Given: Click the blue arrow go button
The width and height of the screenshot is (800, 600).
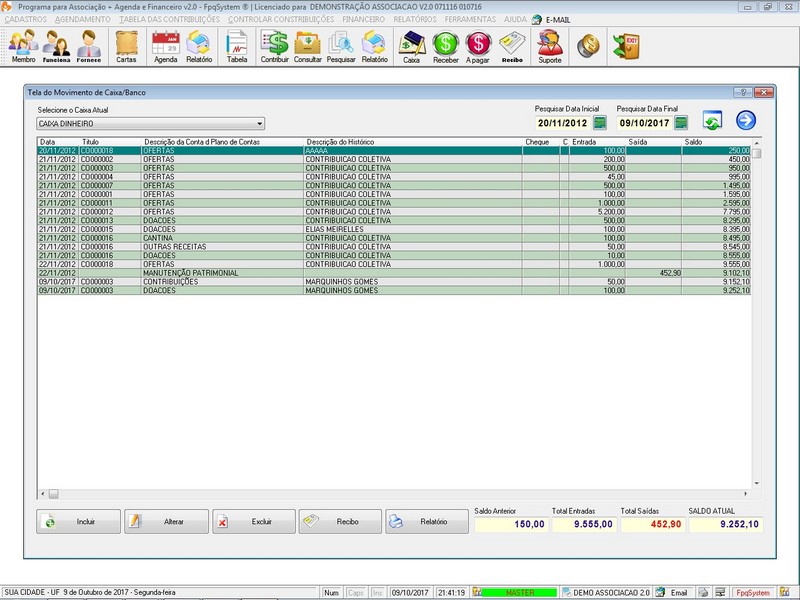Looking at the screenshot, I should pos(746,121).
